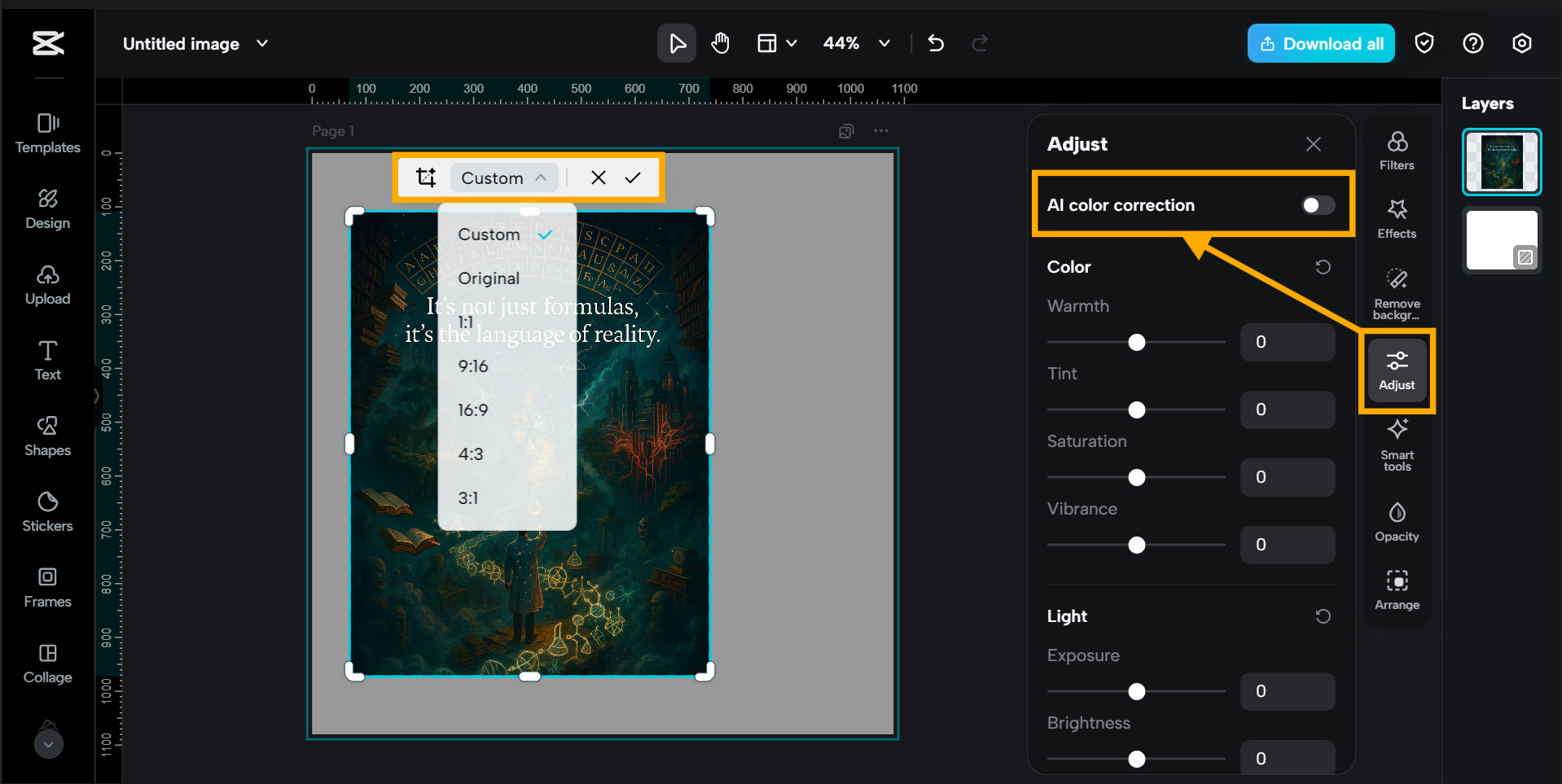Select the Original aspect ratio option
1562x784 pixels.
[x=488, y=278]
